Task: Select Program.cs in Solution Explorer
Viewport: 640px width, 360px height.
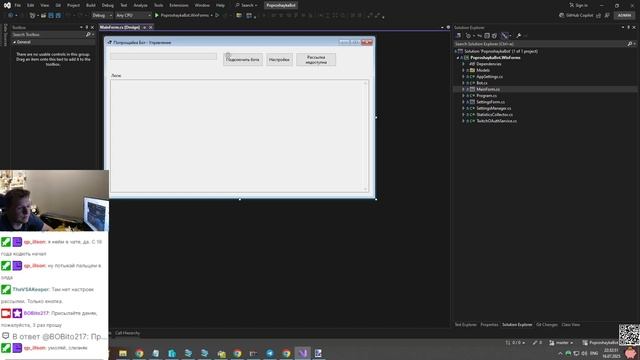Action: 487,96
